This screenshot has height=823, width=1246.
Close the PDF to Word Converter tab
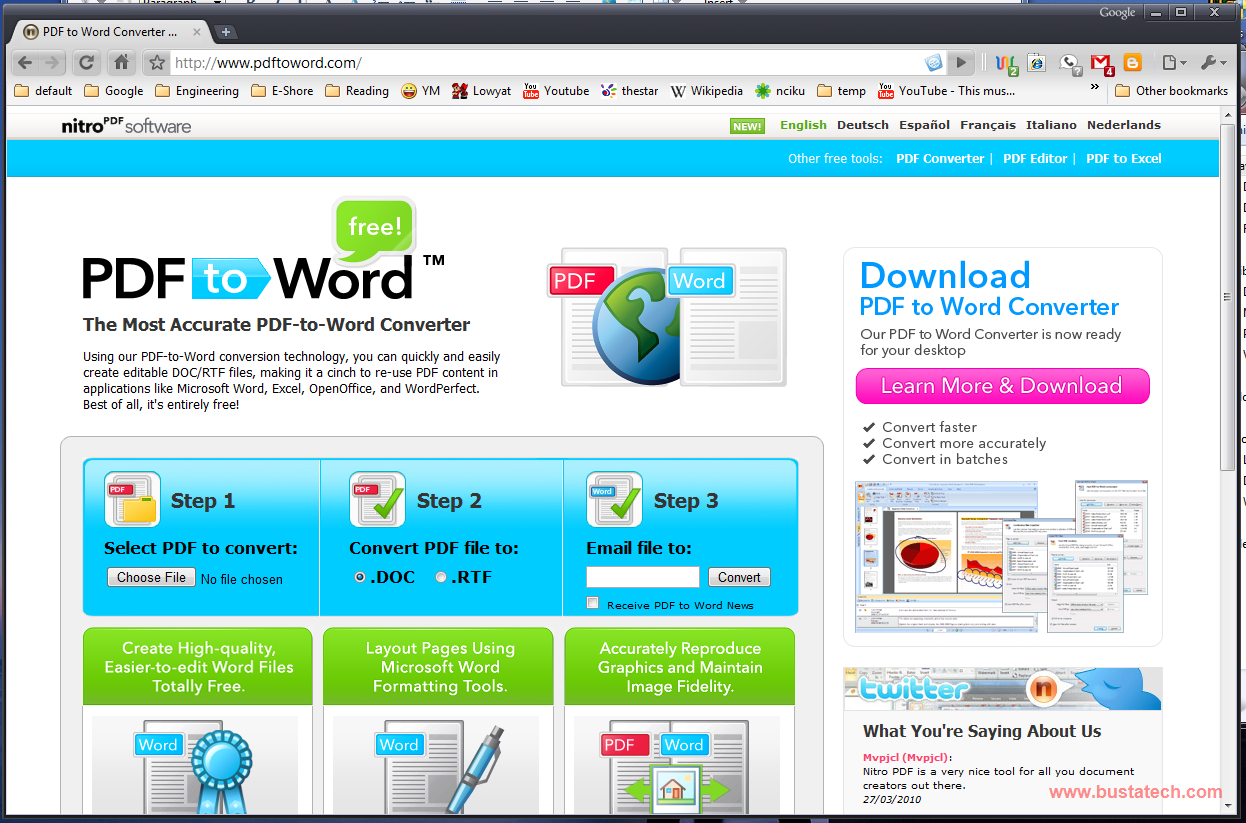[197, 32]
